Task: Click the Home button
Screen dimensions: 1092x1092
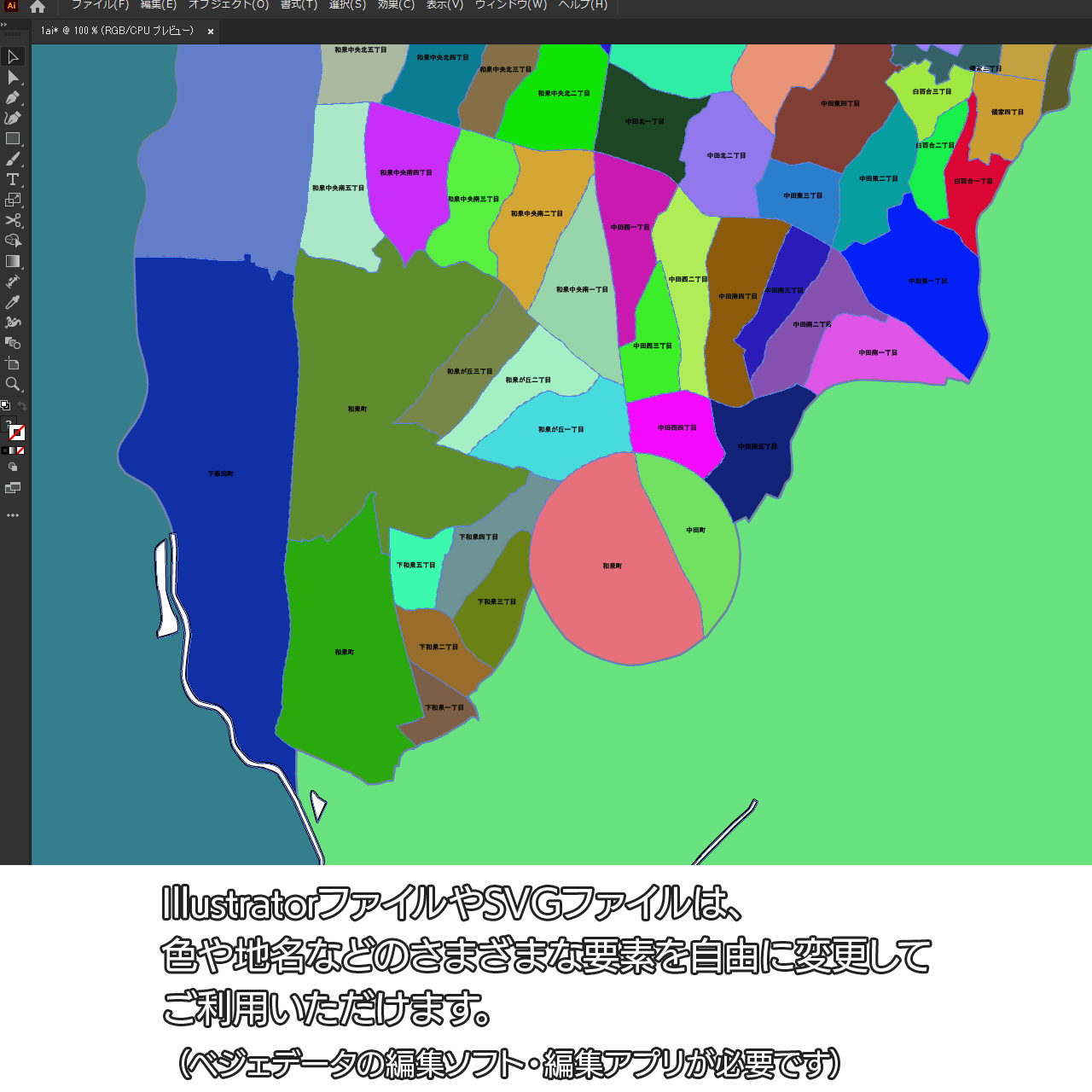Action: (38, 7)
